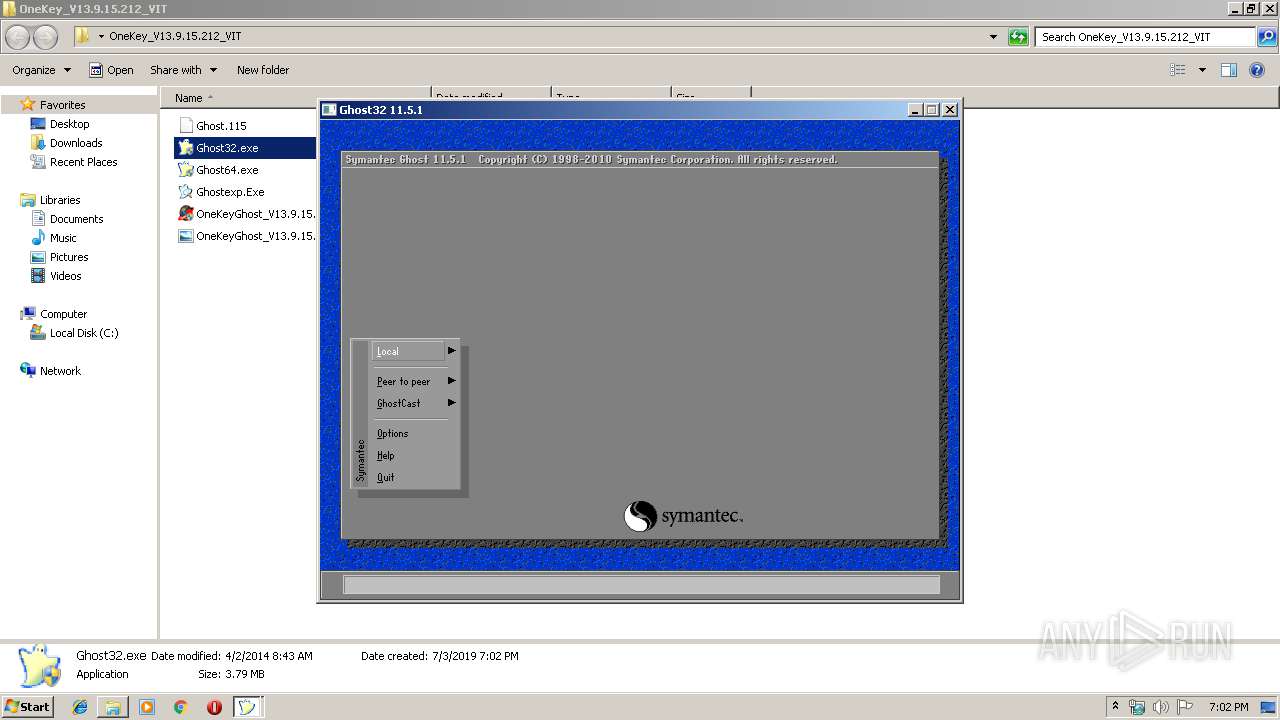Image resolution: width=1280 pixels, height=720 pixels.
Task: Launch Chrome from taskbar
Action: [x=180, y=707]
